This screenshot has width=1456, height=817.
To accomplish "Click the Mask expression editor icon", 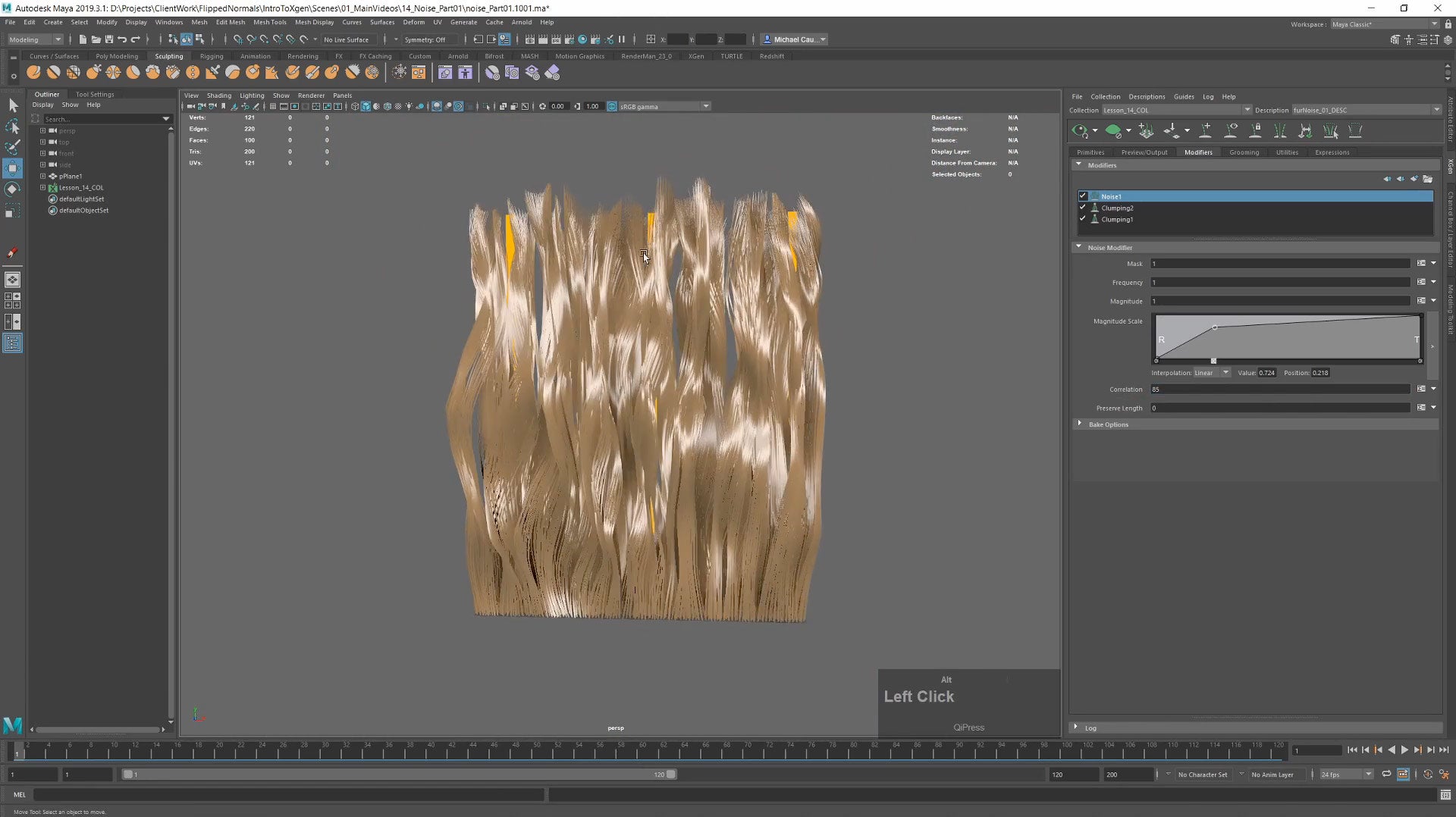I will (1421, 263).
